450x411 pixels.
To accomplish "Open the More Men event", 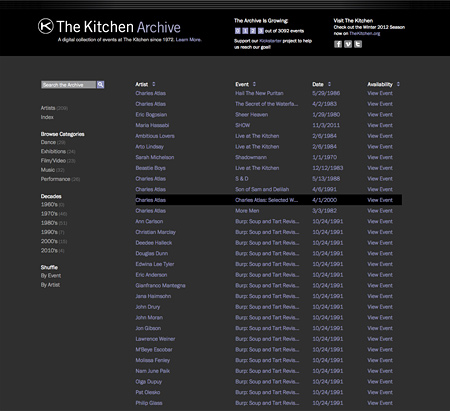I will (247, 211).
